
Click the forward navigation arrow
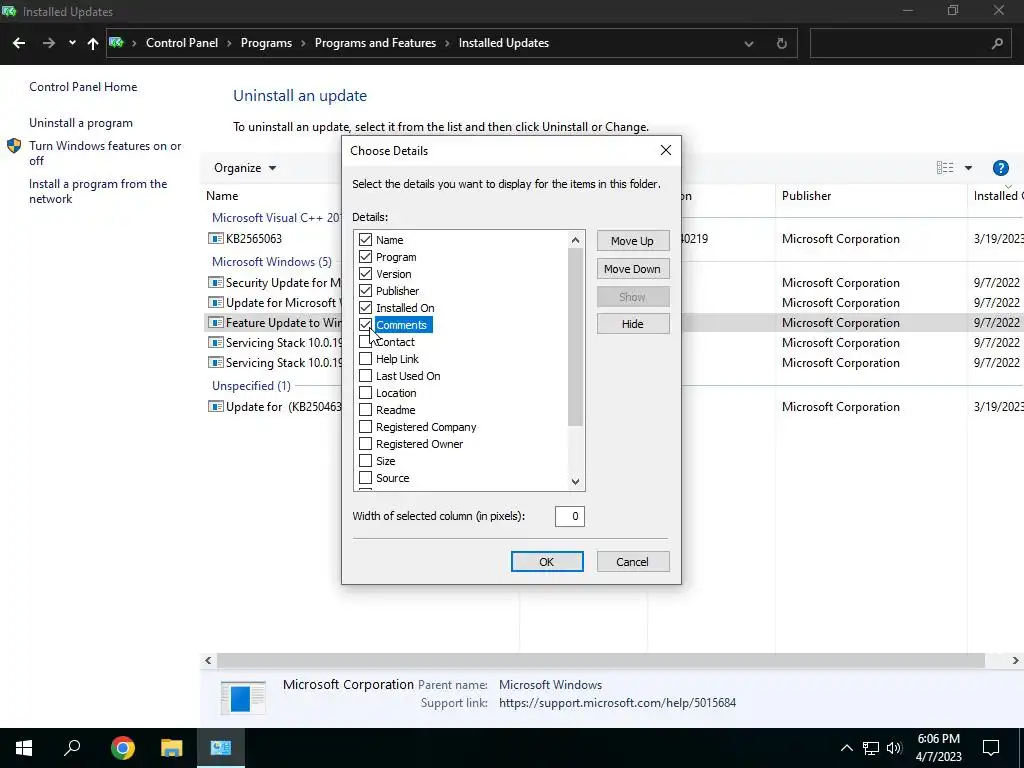point(48,43)
